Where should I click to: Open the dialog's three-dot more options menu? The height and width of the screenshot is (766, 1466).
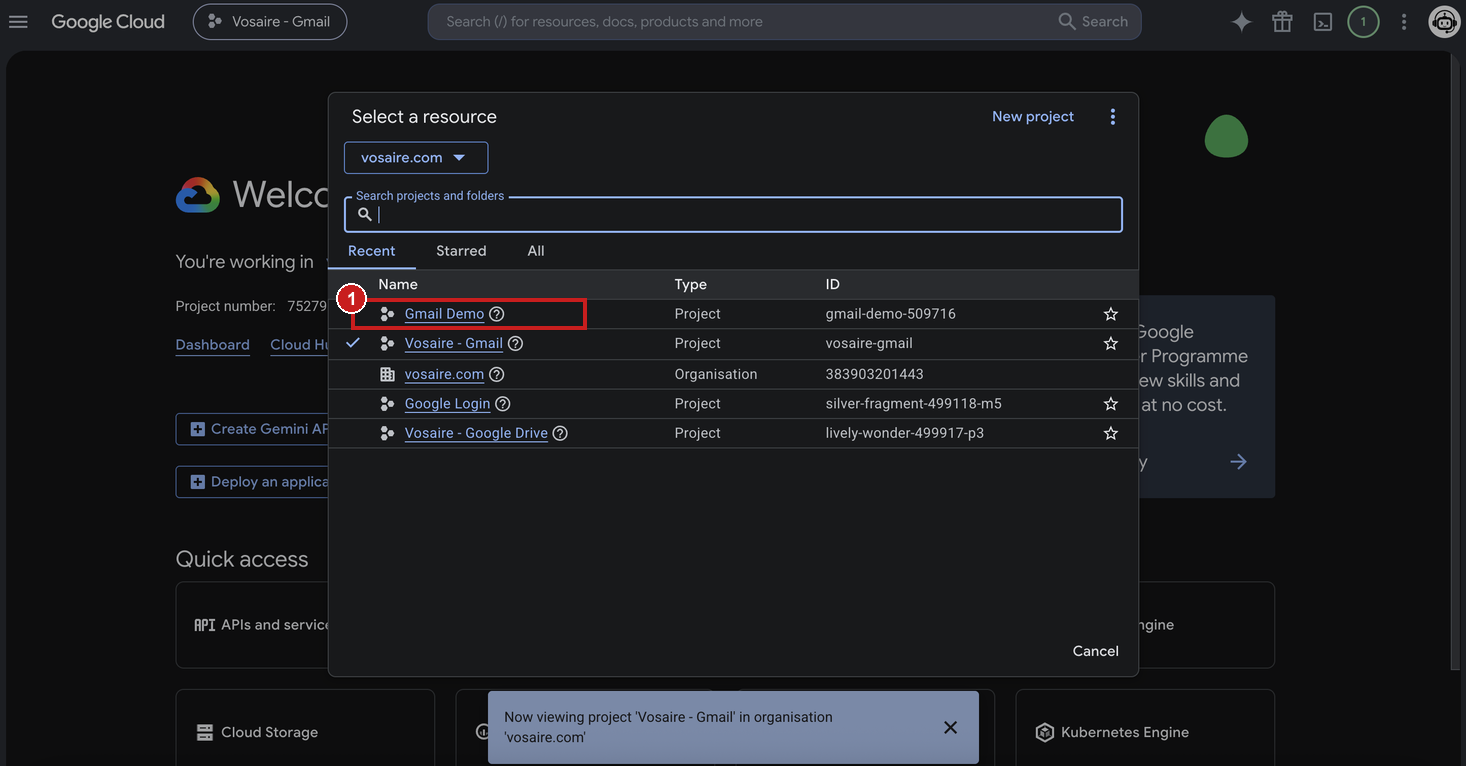(x=1112, y=117)
